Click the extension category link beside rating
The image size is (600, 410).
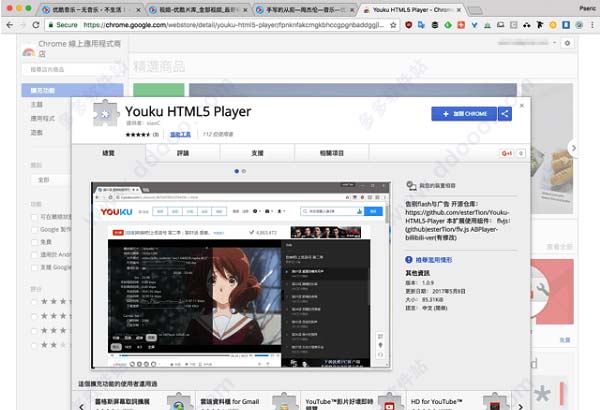[180, 134]
